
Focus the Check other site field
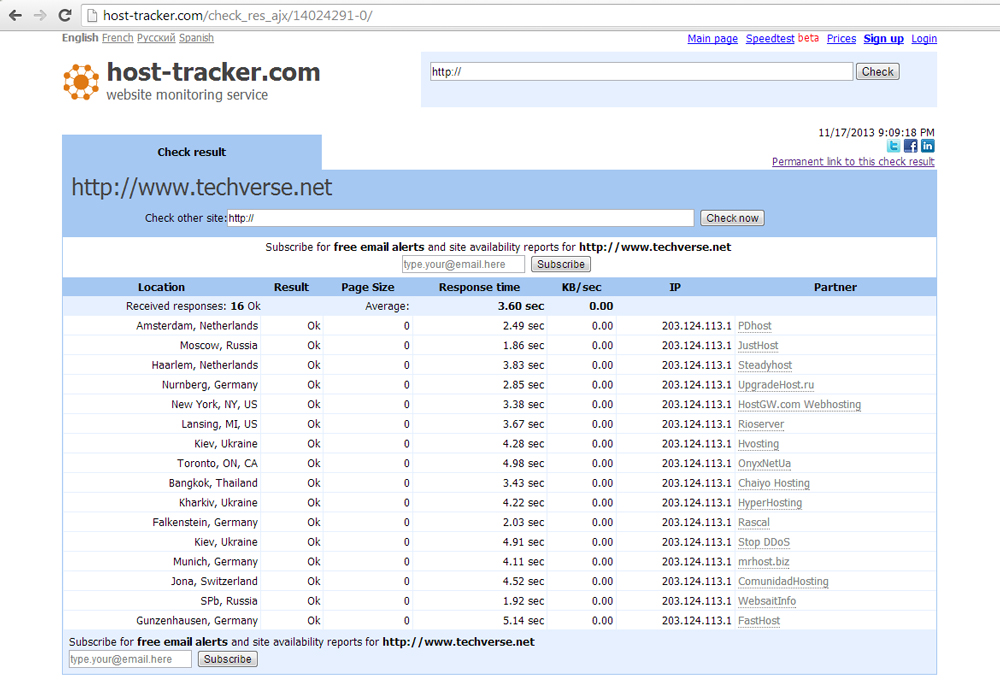coord(460,218)
